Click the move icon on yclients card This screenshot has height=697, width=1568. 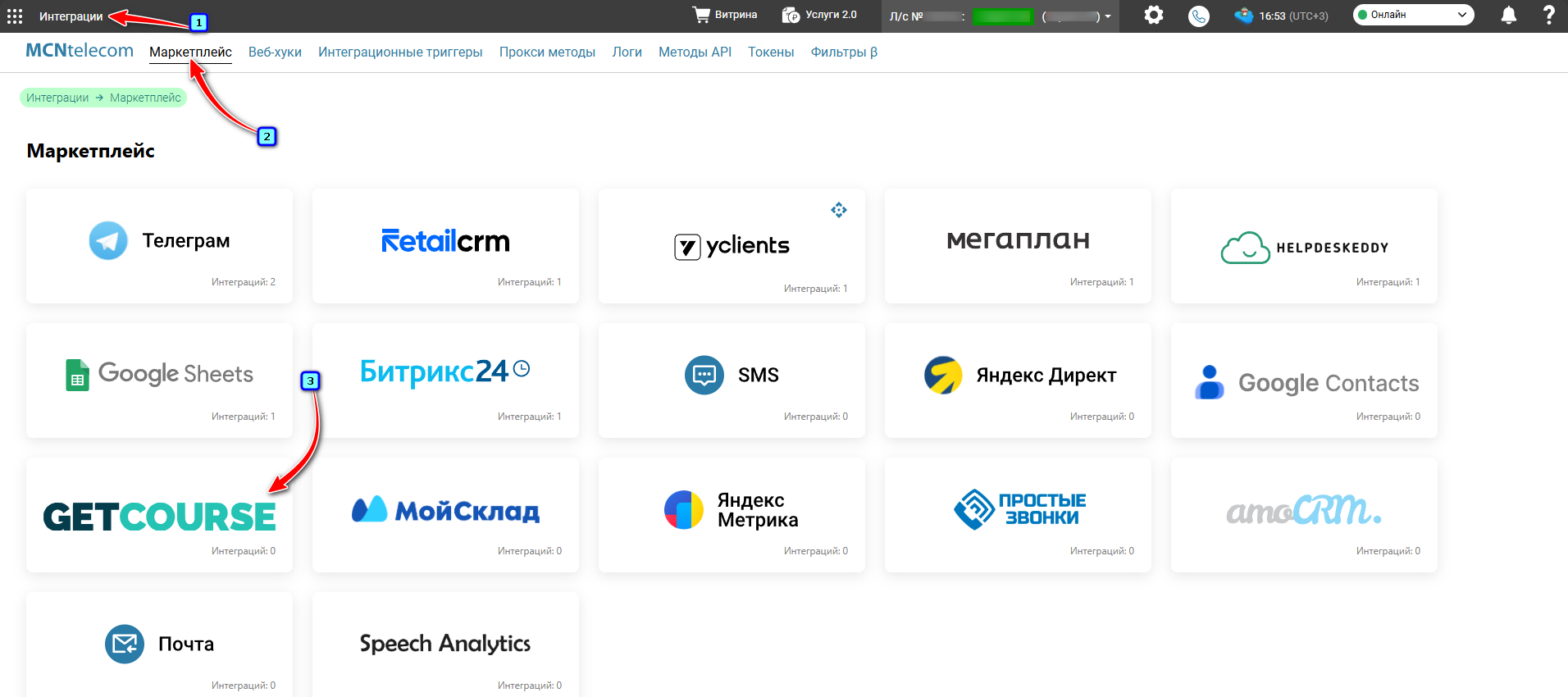pos(838,210)
